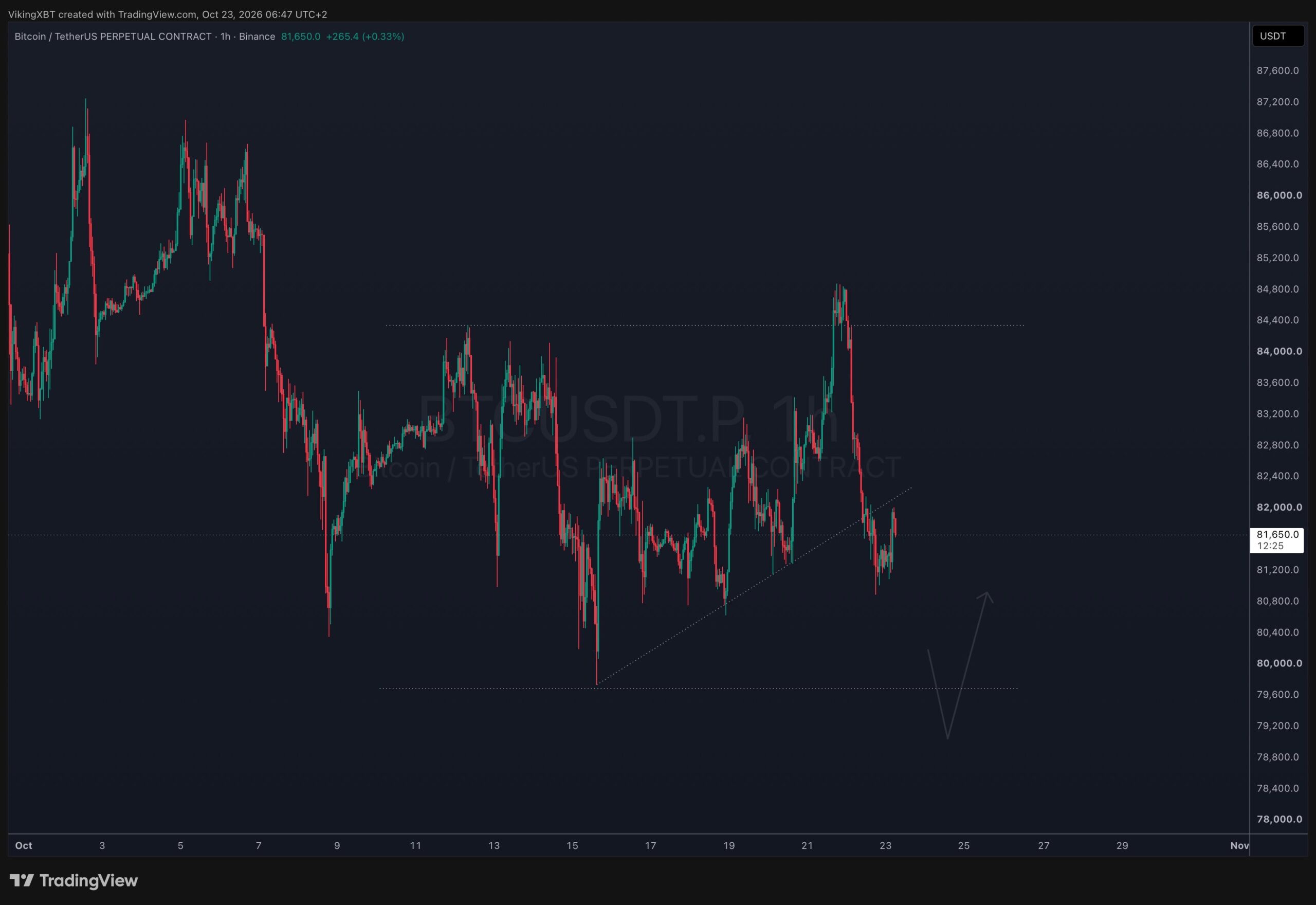Click the change value +265.4 (+0.33%)
Viewport: 1316px width, 905px height.
(365, 37)
